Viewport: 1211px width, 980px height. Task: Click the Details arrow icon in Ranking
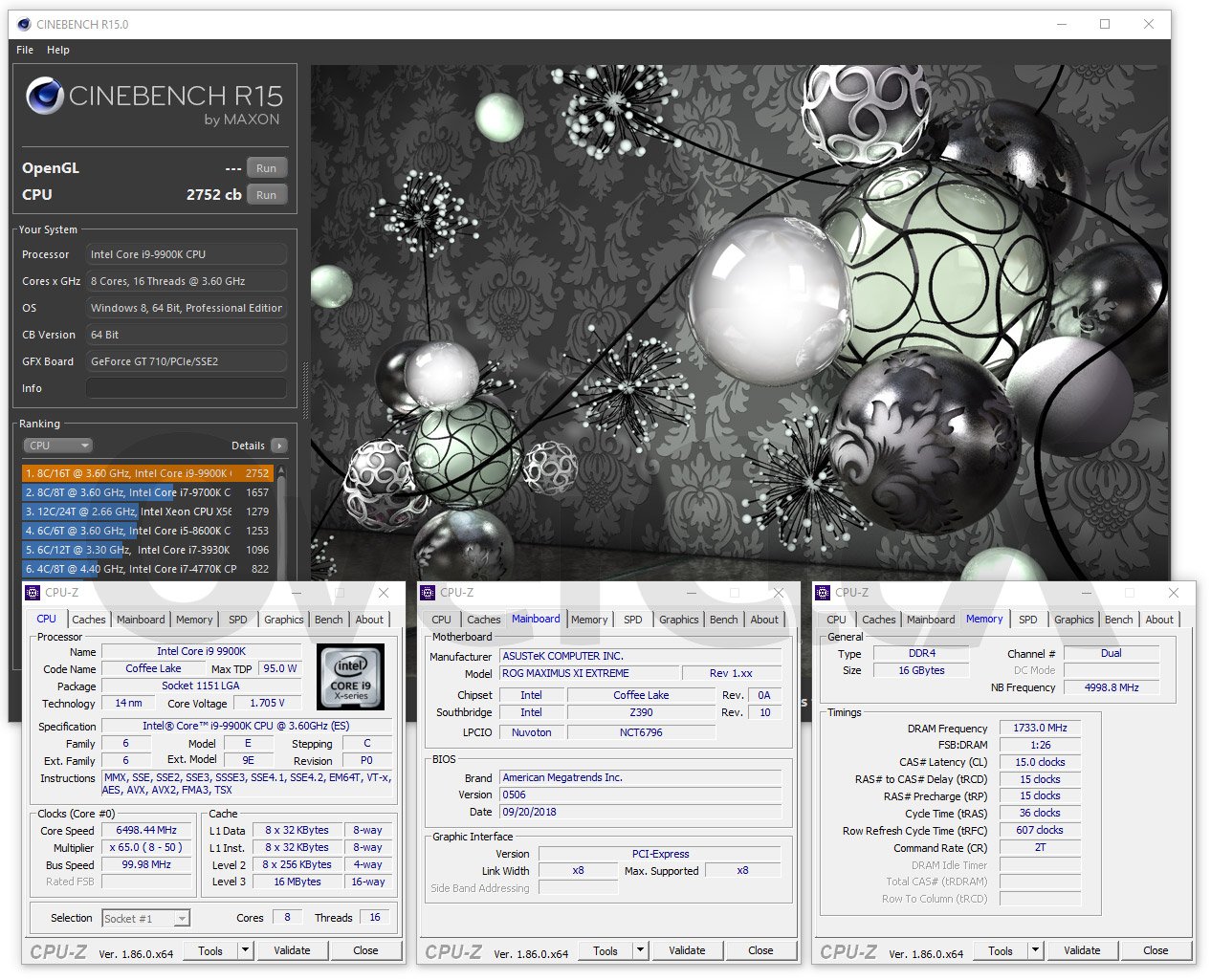coord(278,446)
